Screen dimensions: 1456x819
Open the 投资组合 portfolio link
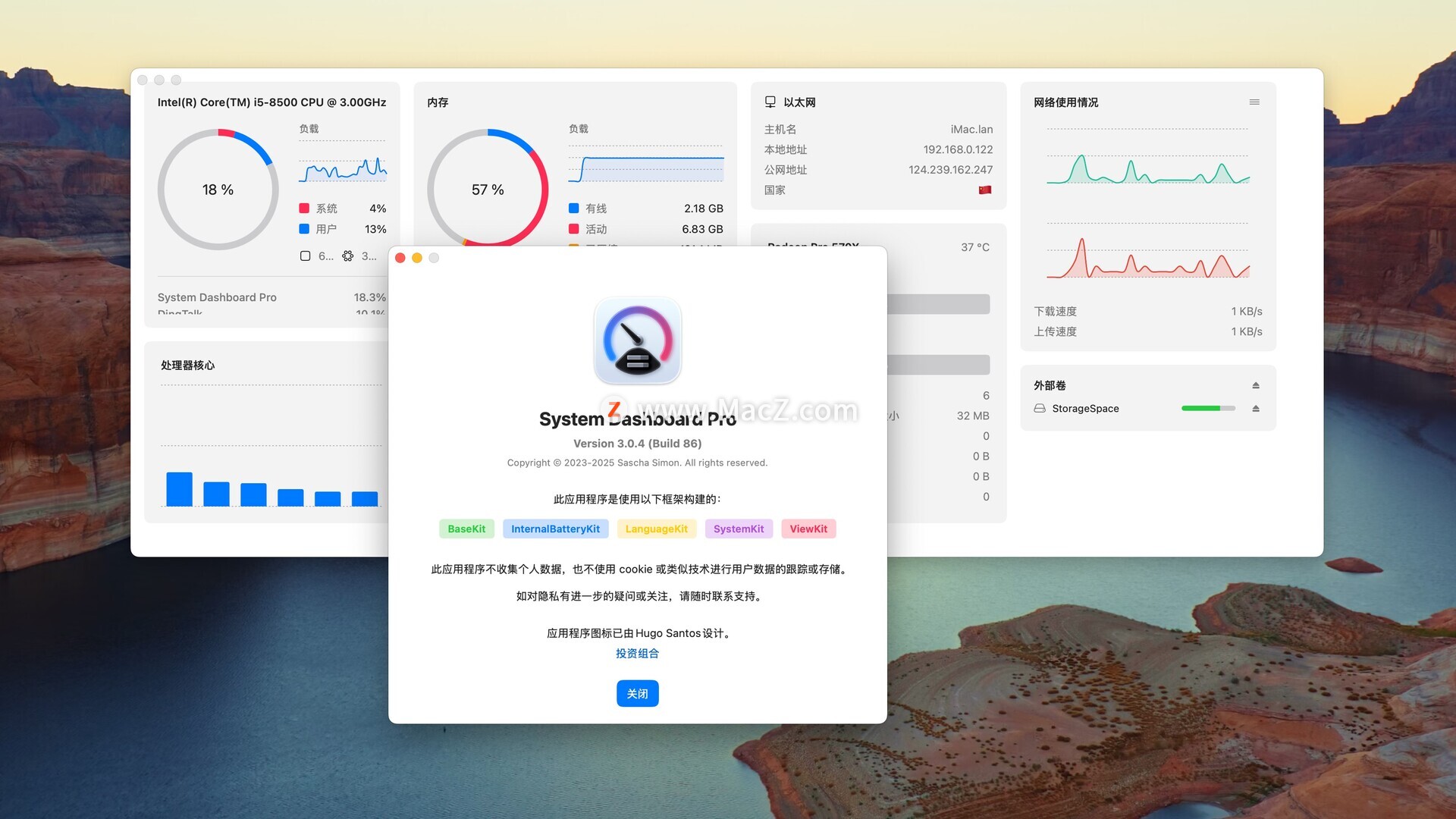coord(637,654)
